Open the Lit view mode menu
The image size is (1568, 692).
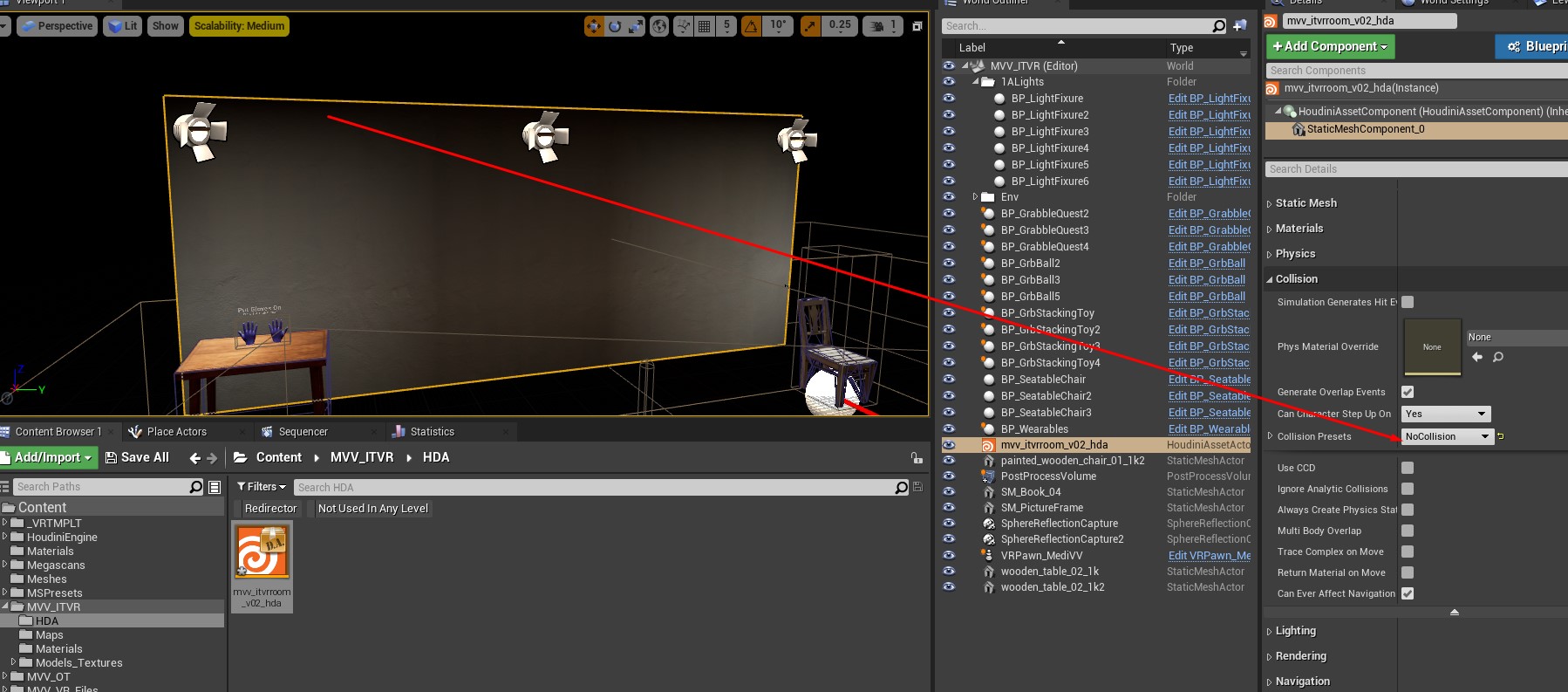click(122, 26)
